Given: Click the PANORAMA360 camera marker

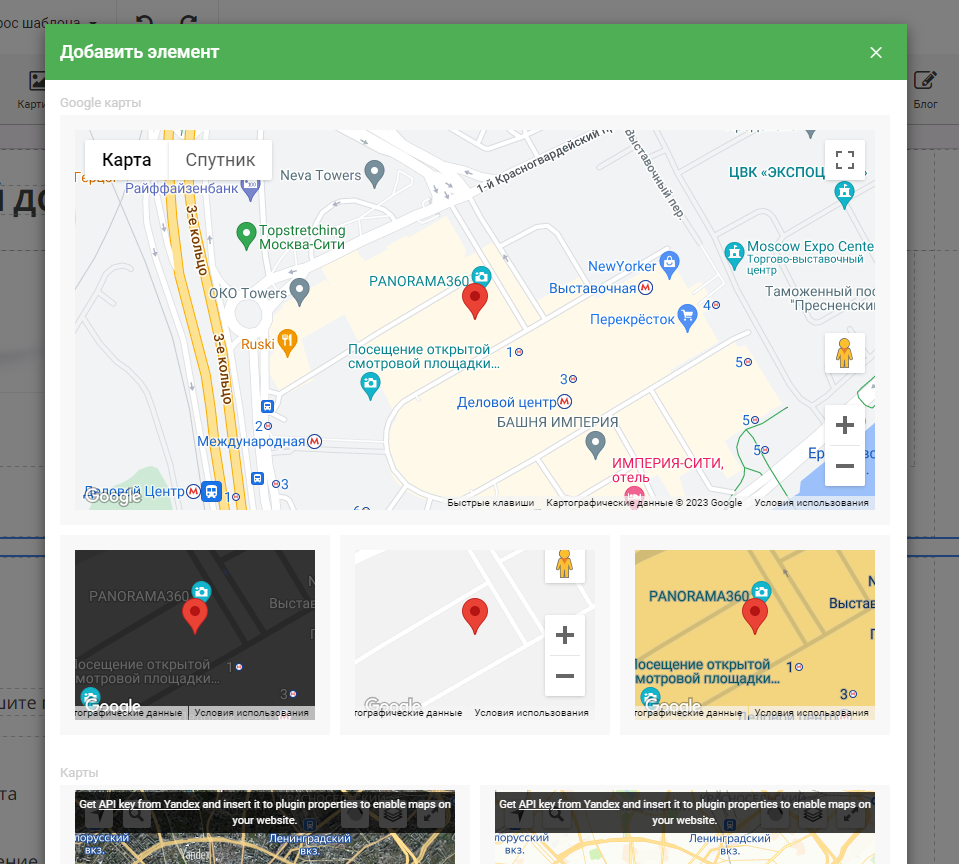Looking at the screenshot, I should [481, 276].
